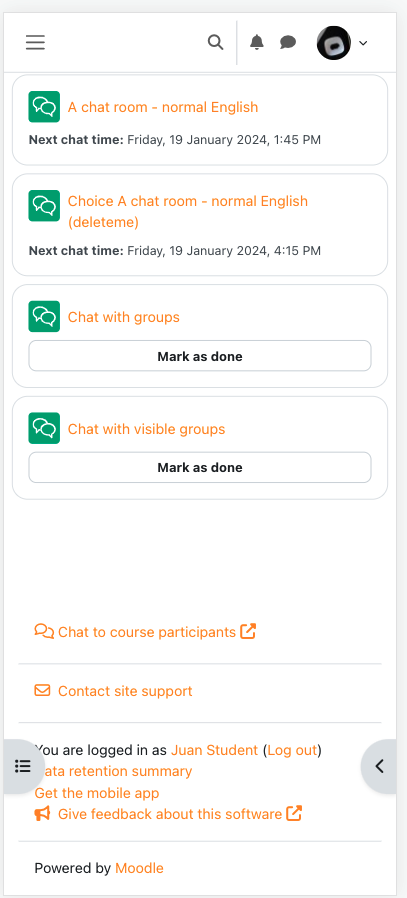This screenshot has height=898, width=407.
Task: Open the course index drawer list icon
Action: [x=23, y=766]
